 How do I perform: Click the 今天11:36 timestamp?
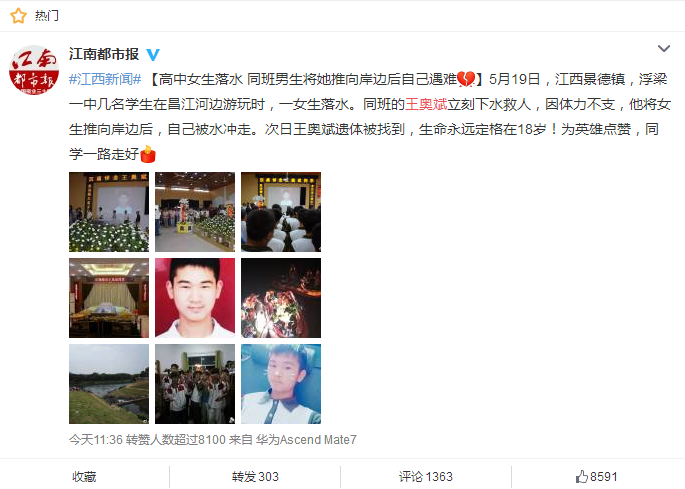(96, 439)
